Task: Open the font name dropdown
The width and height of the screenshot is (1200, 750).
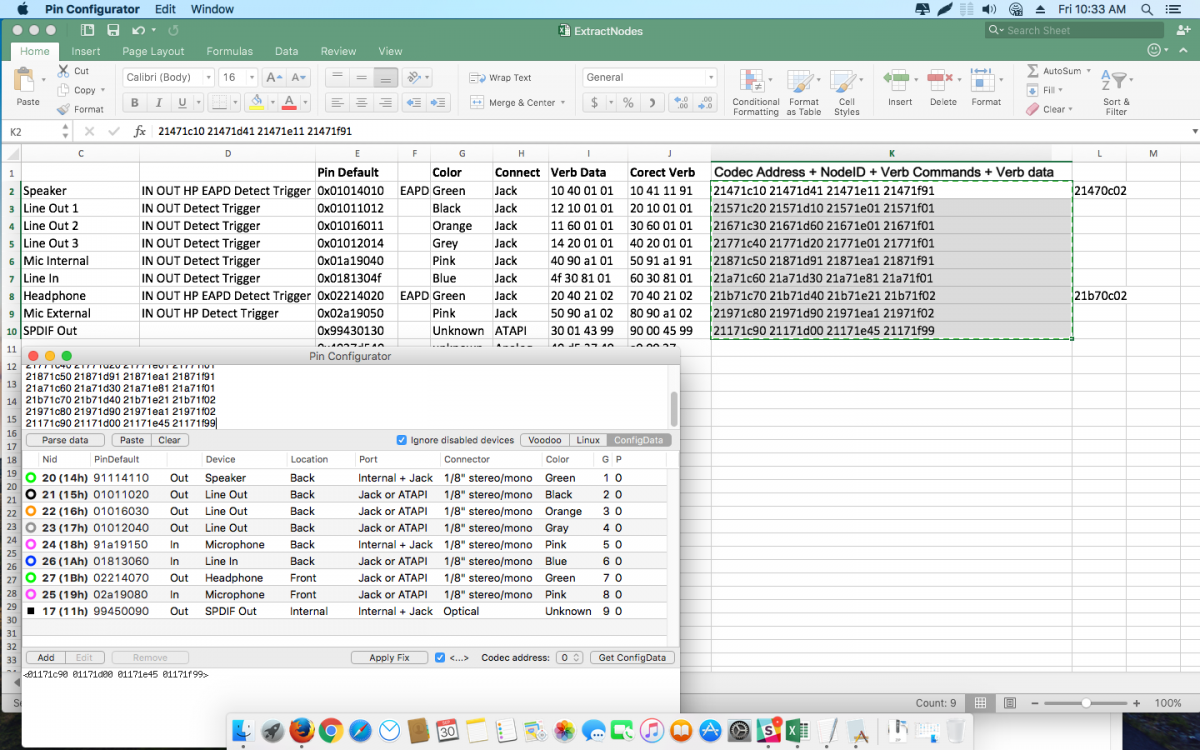Action: coord(208,77)
